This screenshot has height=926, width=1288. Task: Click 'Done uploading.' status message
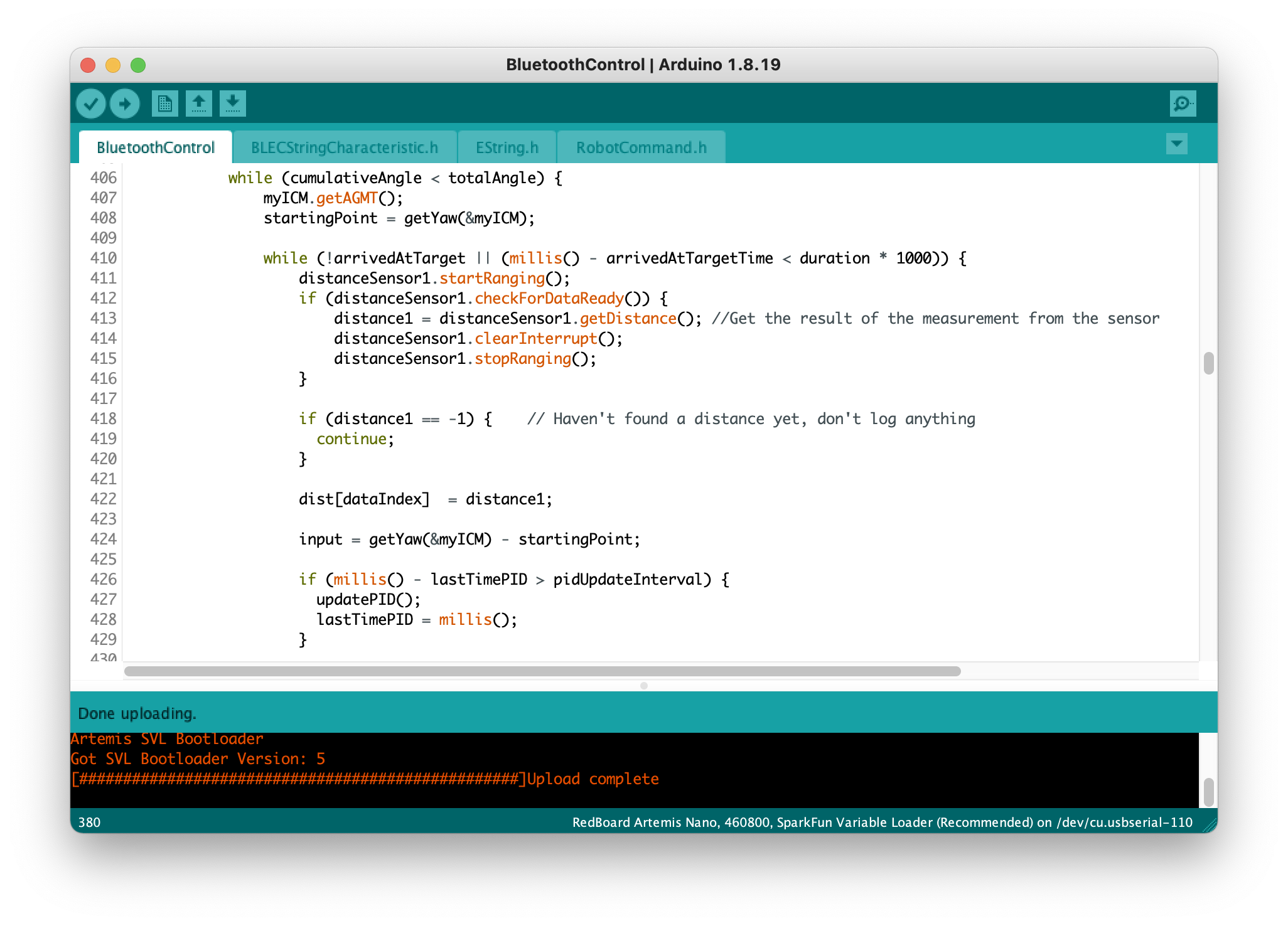coord(137,713)
